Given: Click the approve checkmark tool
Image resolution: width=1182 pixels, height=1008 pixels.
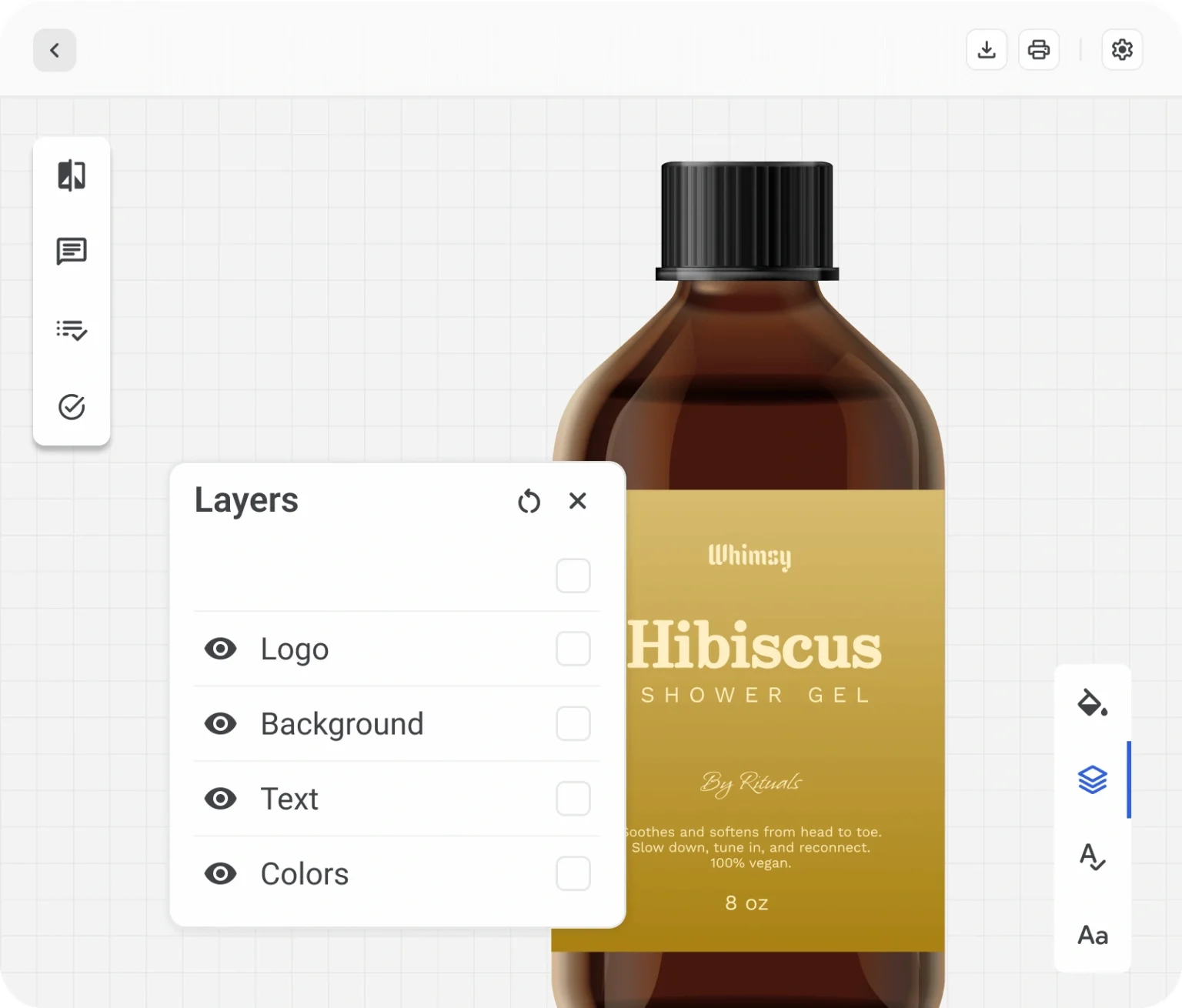Looking at the screenshot, I should click(x=72, y=407).
